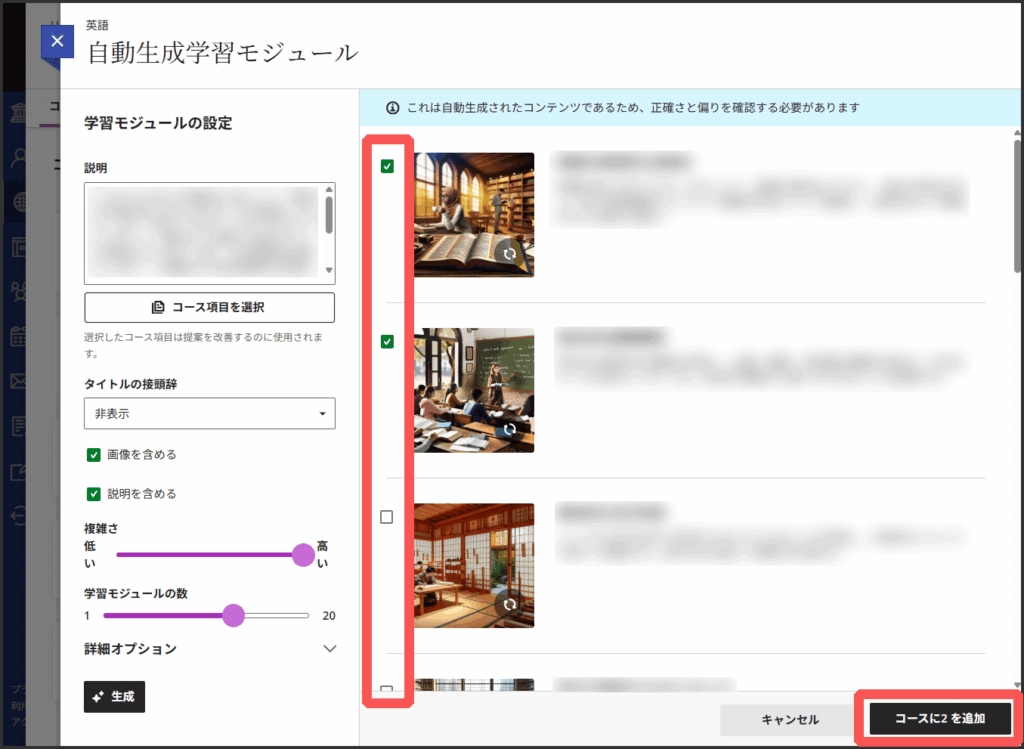This screenshot has height=749, width=1024.
Task: Close the auto-generate learning module panel
Action: 57,41
